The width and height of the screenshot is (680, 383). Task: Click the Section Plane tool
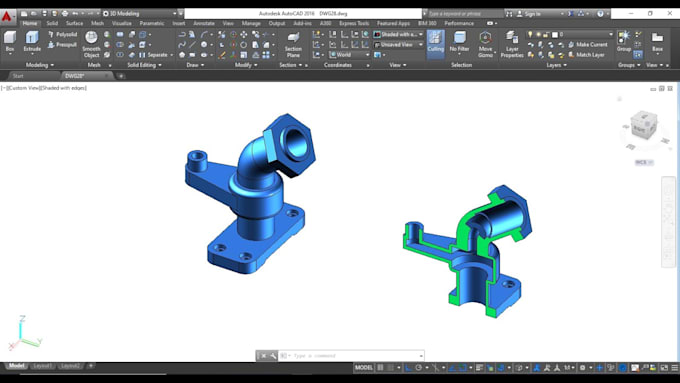[x=293, y=45]
